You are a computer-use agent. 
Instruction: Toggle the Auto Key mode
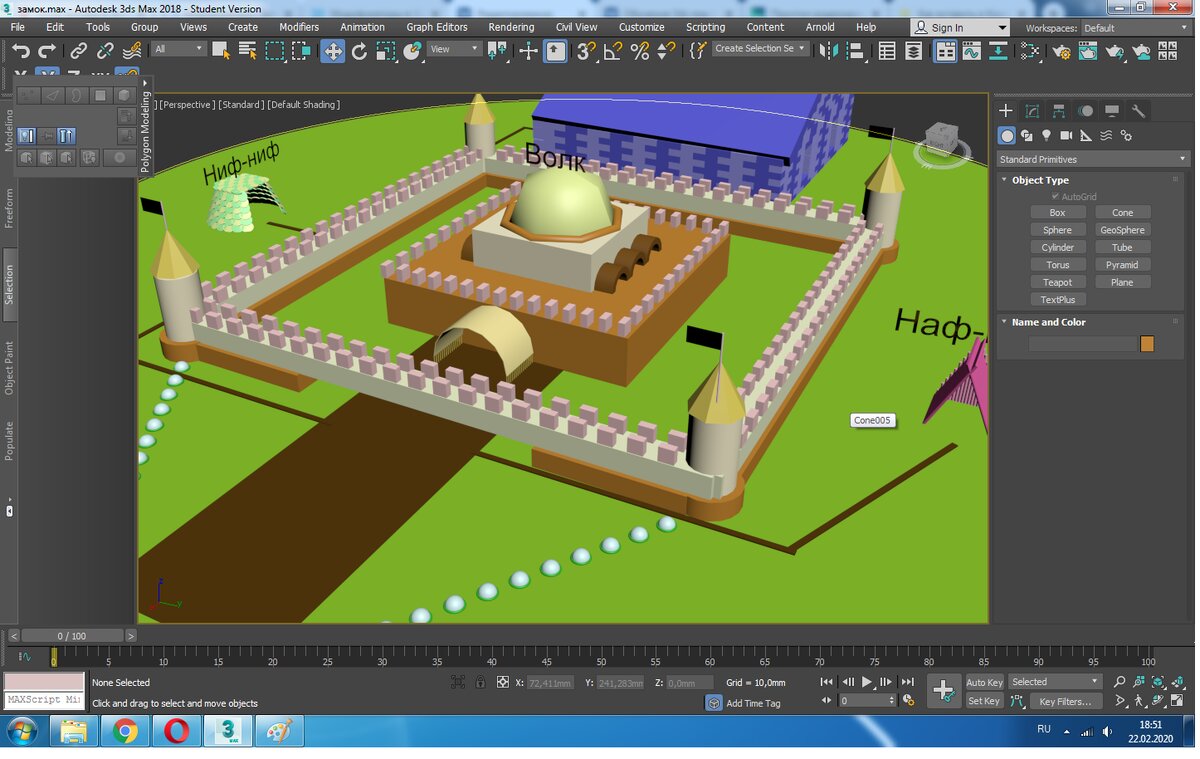coord(984,682)
